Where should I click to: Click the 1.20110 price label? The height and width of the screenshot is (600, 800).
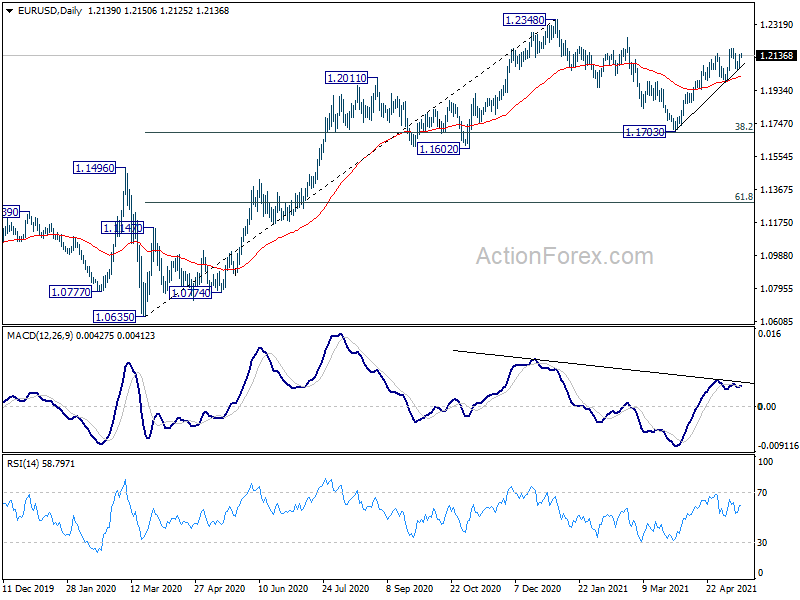tap(346, 78)
